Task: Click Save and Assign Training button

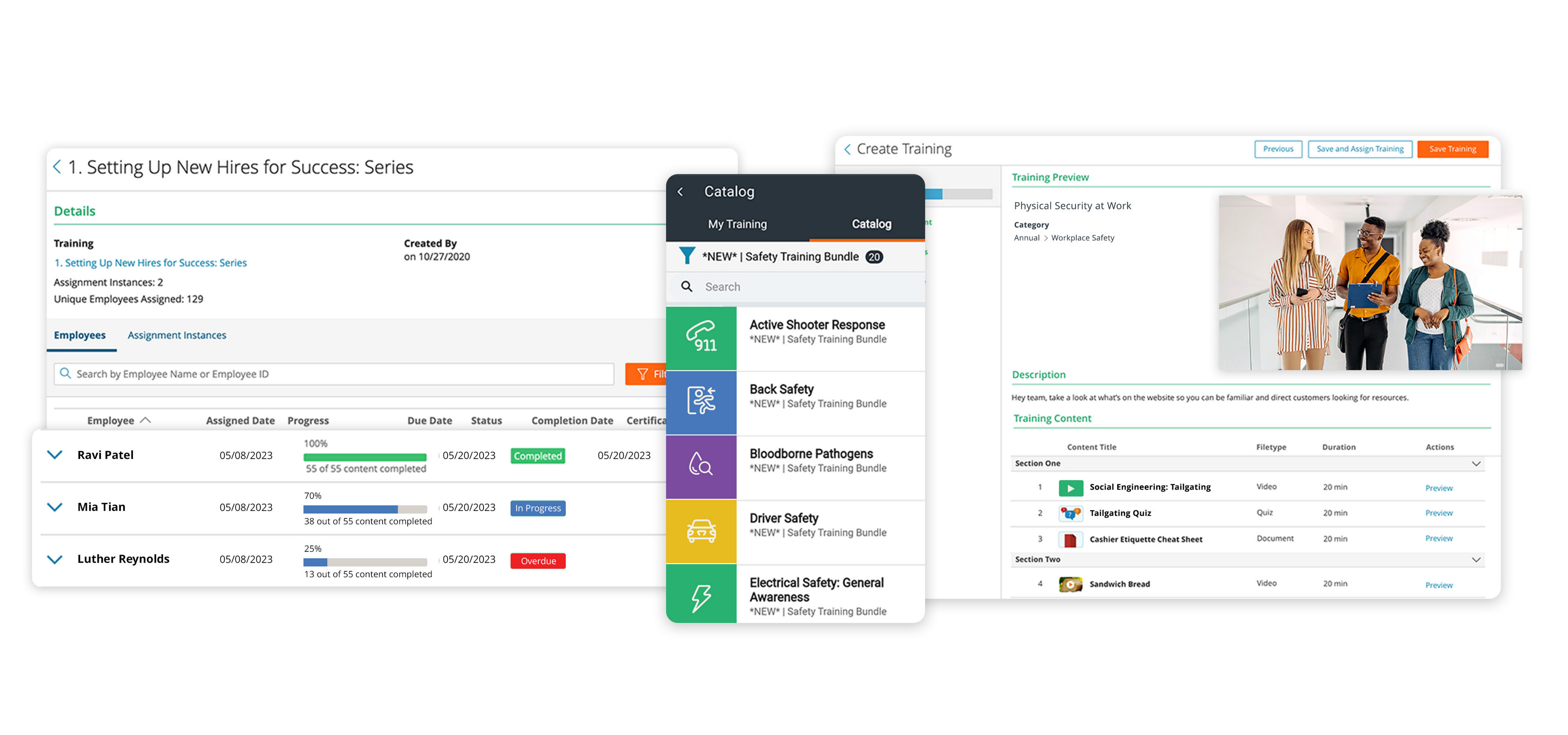Action: [x=1359, y=149]
